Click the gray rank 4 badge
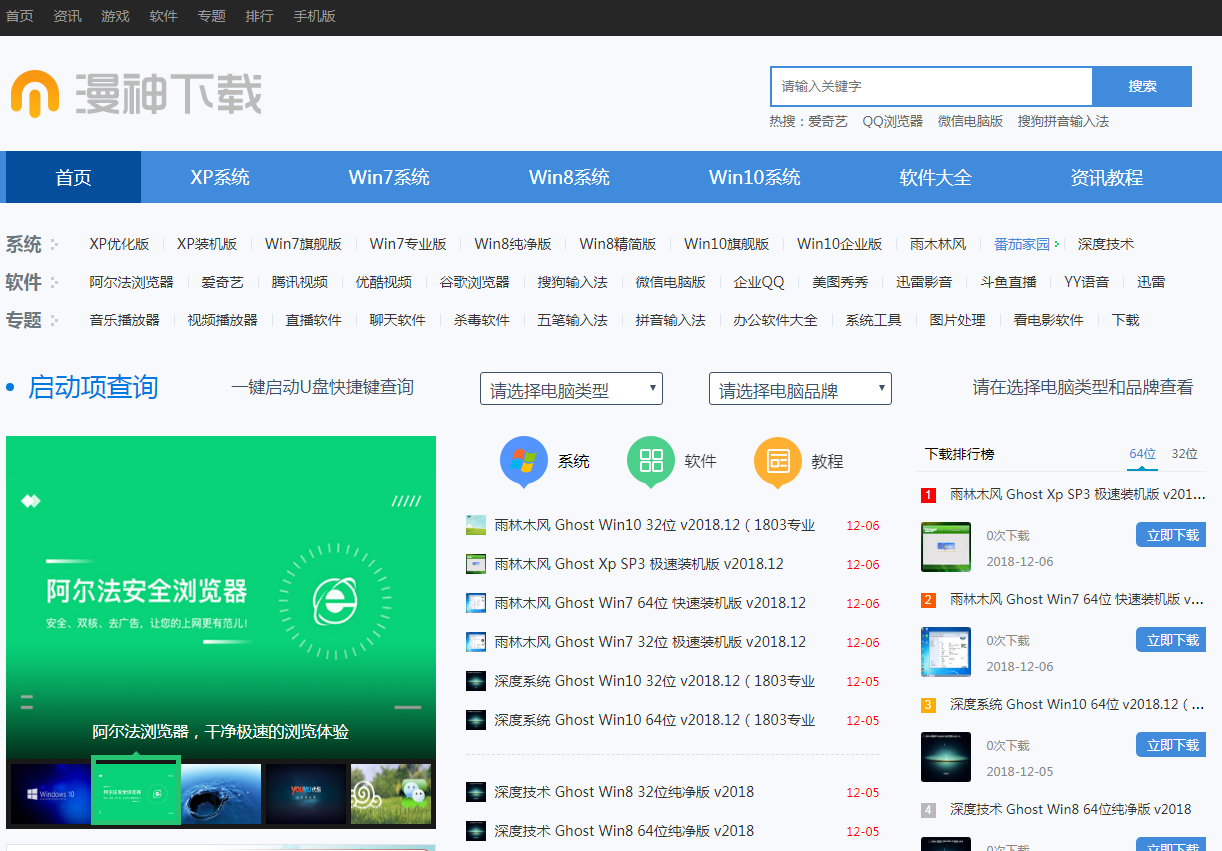The width and height of the screenshot is (1222, 851). [928, 810]
